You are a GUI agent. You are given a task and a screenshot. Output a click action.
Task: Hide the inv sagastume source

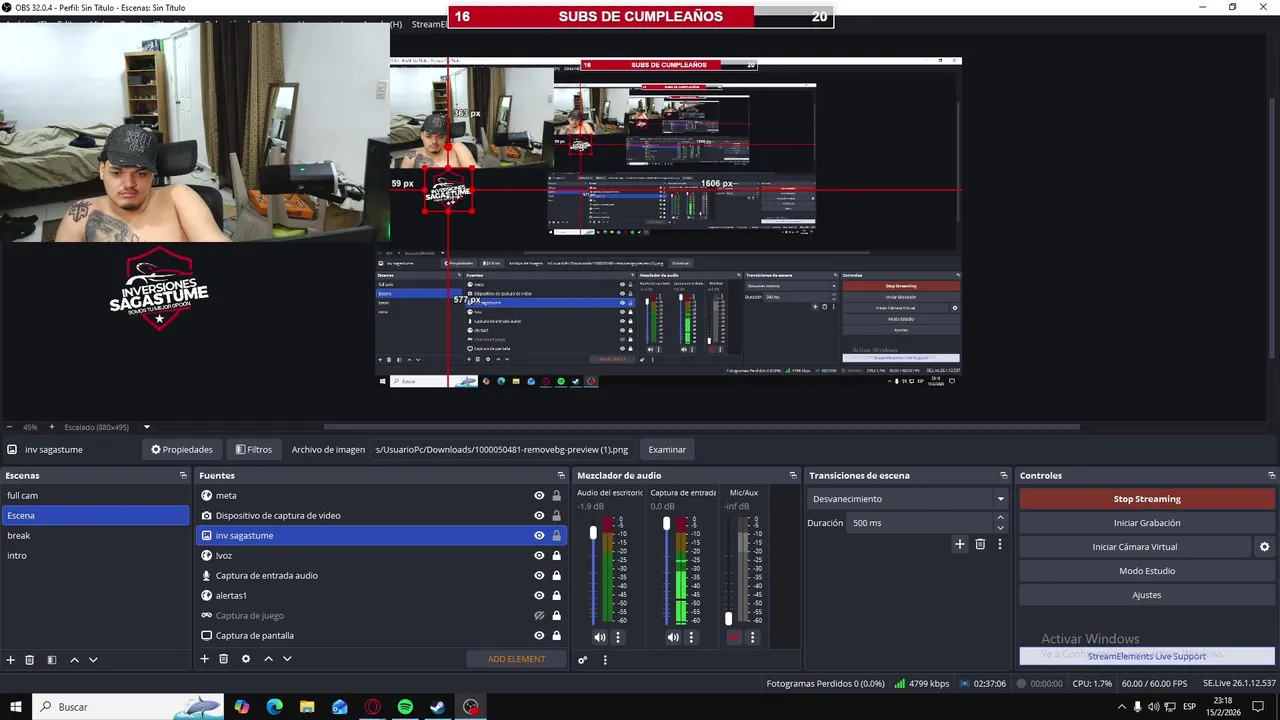539,536
